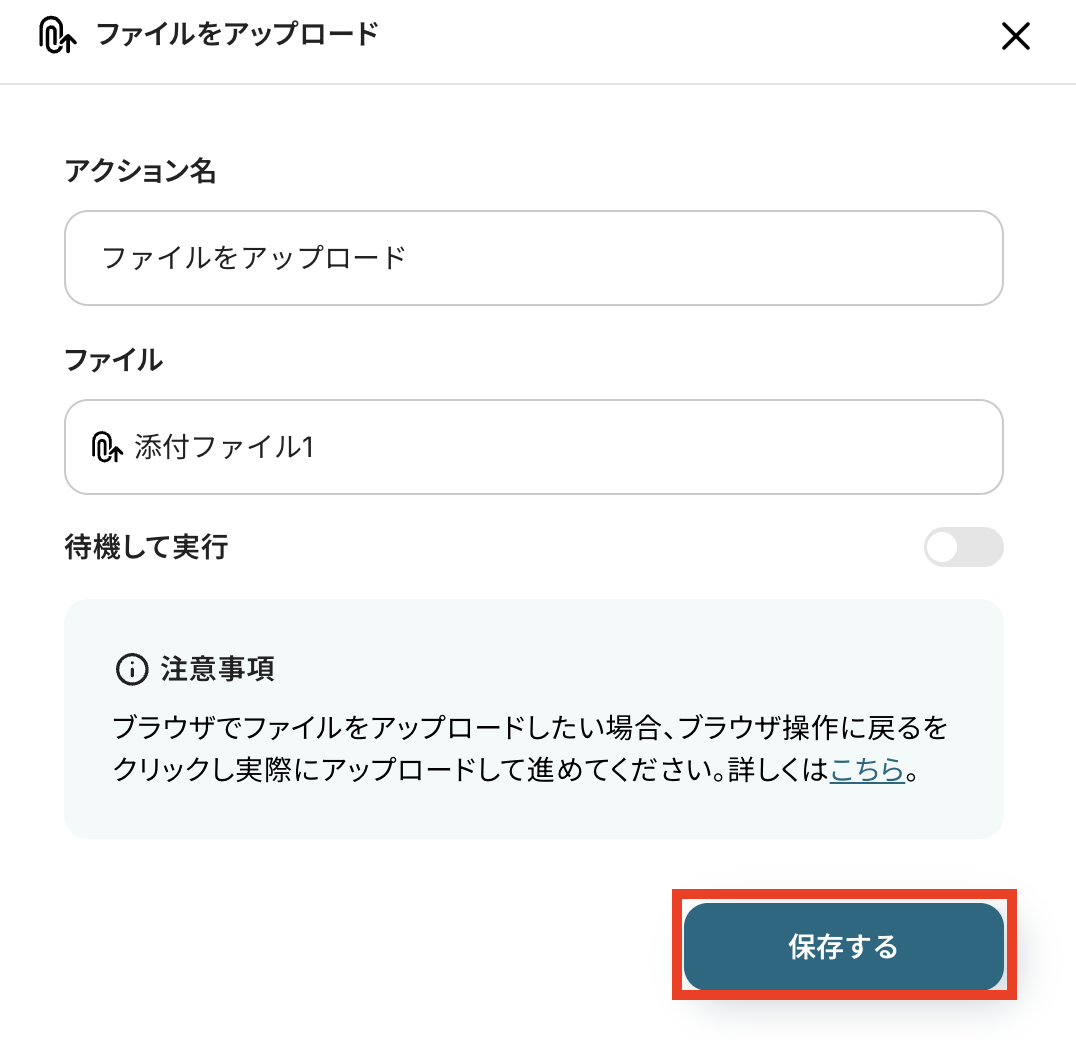Click the 注意事項 heading text
Screen dimensions: 1076x1040
(217, 669)
